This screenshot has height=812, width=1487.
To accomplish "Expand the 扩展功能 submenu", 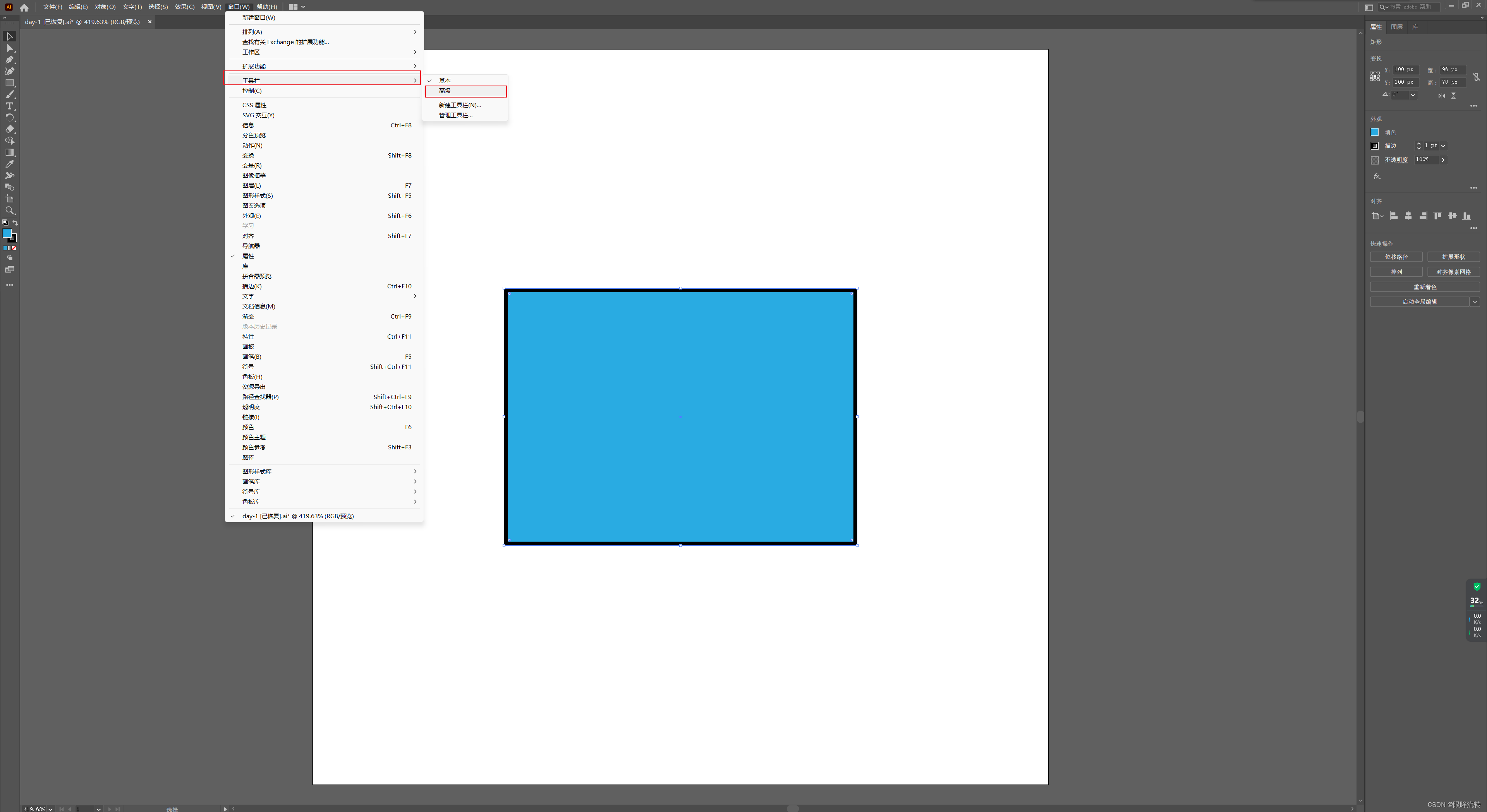I will pyautogui.click(x=324, y=66).
